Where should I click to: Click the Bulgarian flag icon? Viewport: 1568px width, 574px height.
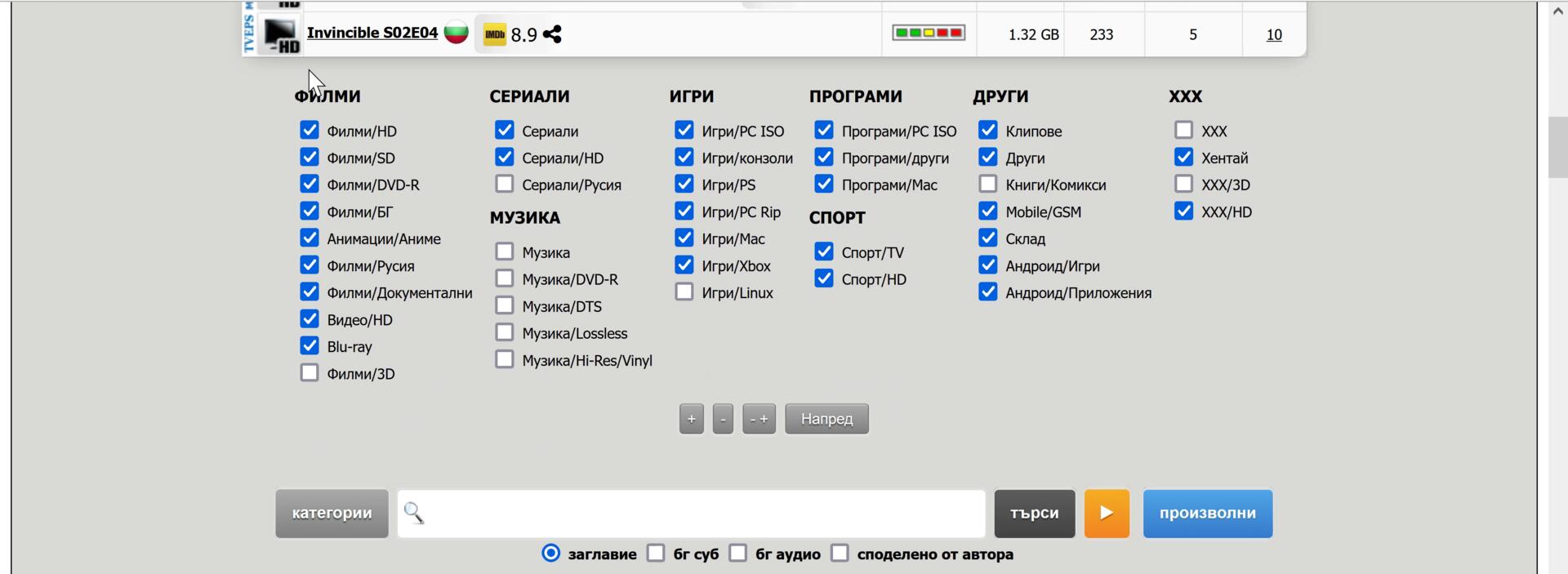[x=456, y=33]
